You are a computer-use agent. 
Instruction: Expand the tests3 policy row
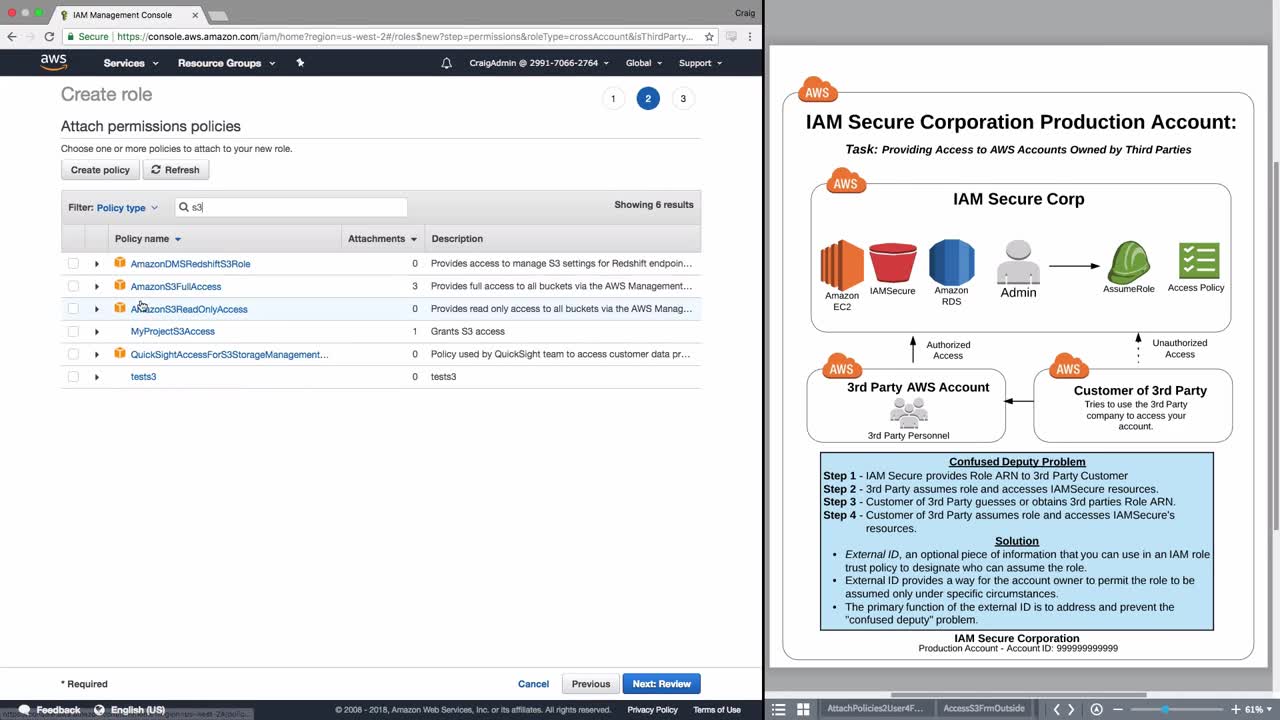[97, 377]
